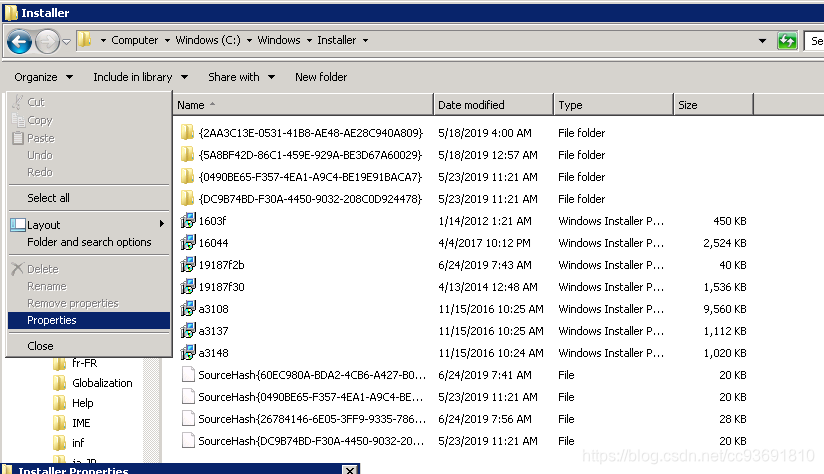Select installer package icon for 19187f2b

(188, 265)
